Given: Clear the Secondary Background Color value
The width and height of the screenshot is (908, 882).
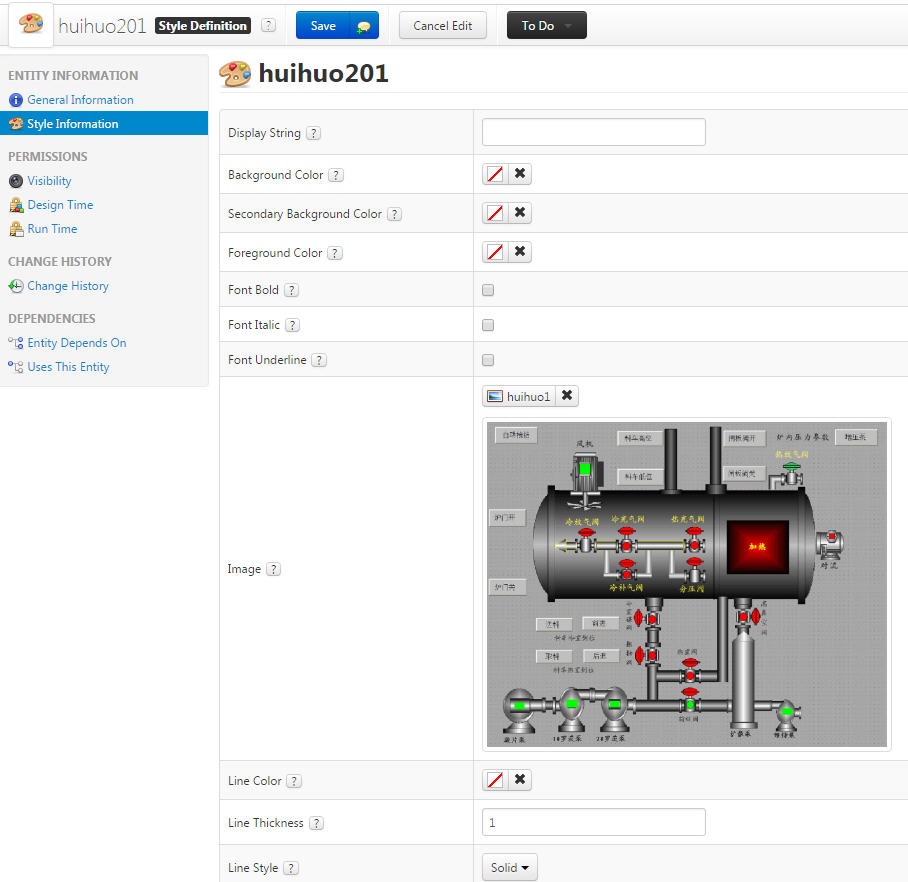Looking at the screenshot, I should [520, 213].
